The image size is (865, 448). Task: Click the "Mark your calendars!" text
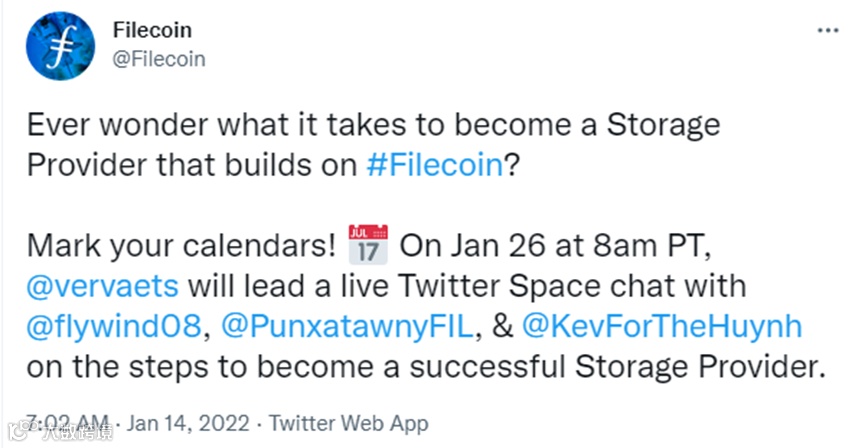tap(182, 246)
